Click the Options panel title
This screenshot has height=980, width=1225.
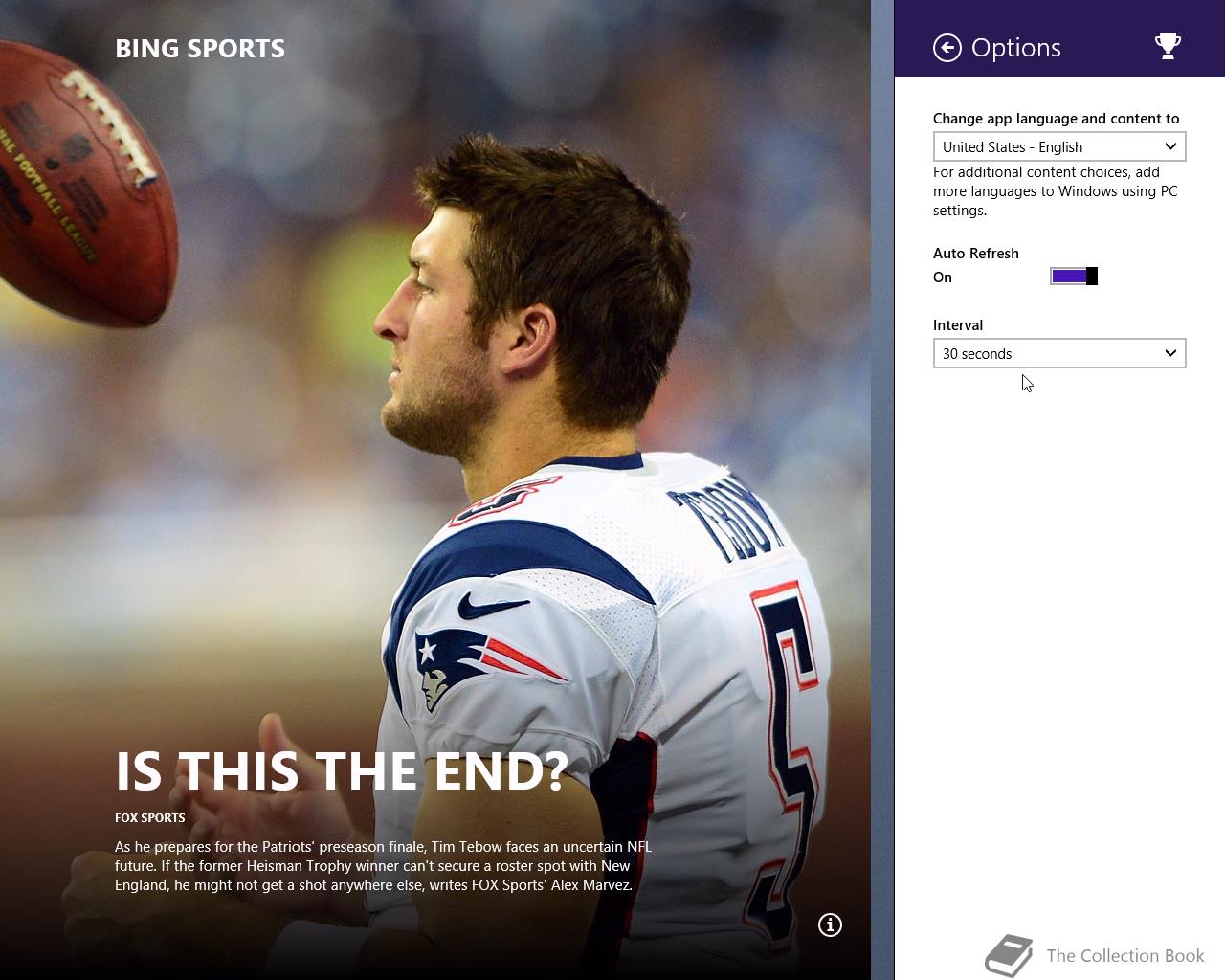tap(1016, 48)
